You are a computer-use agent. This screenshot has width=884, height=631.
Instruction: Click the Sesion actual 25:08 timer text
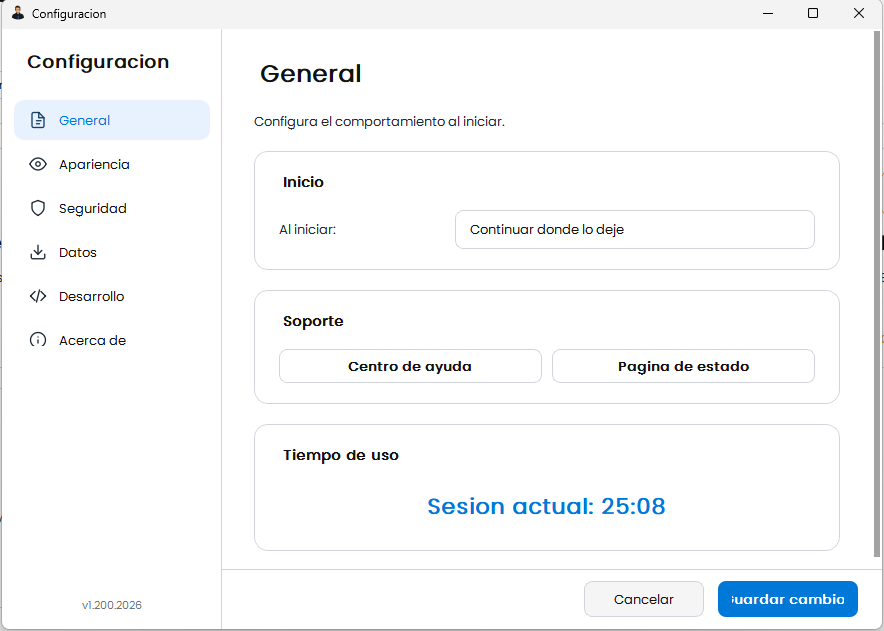[x=546, y=506]
